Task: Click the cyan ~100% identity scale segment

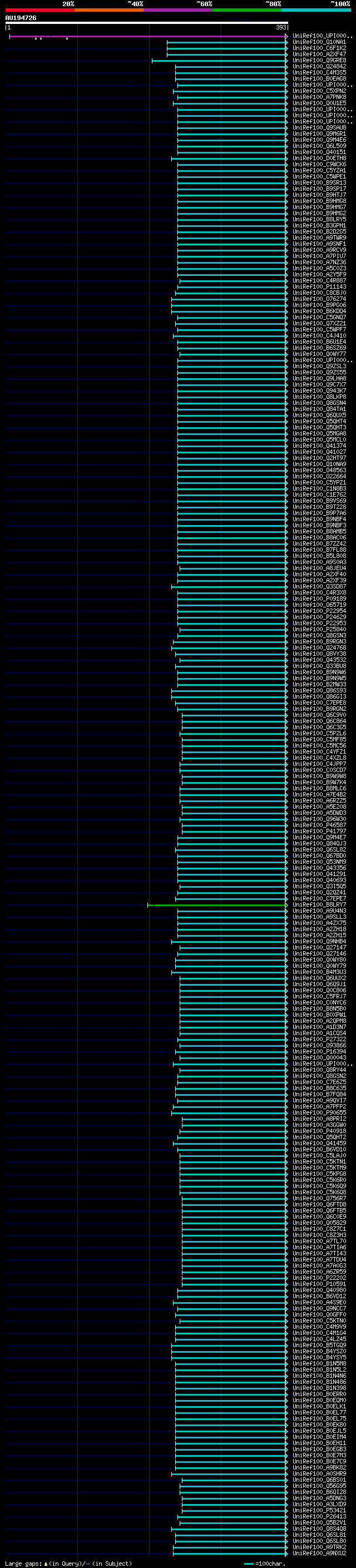Action: [317, 10]
